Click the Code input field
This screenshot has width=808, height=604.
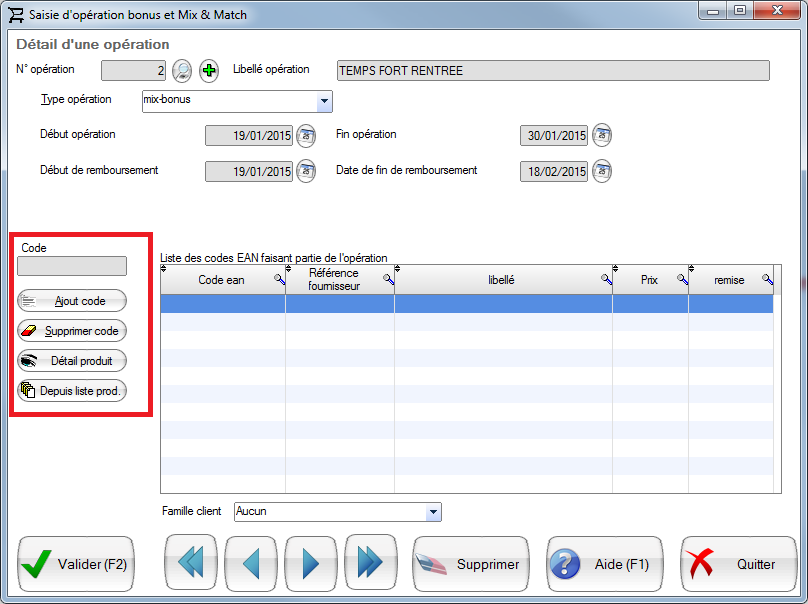pyautogui.click(x=72, y=266)
